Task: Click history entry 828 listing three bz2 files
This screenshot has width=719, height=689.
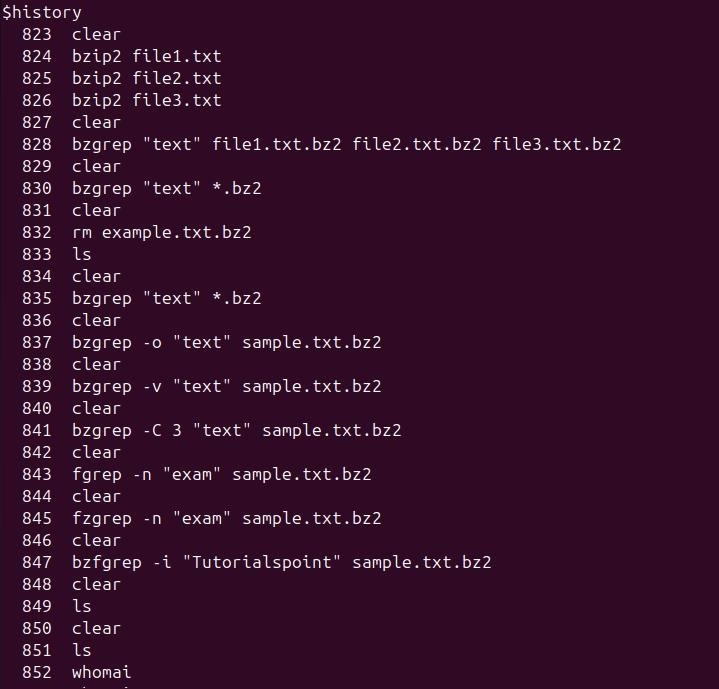Action: pos(346,144)
